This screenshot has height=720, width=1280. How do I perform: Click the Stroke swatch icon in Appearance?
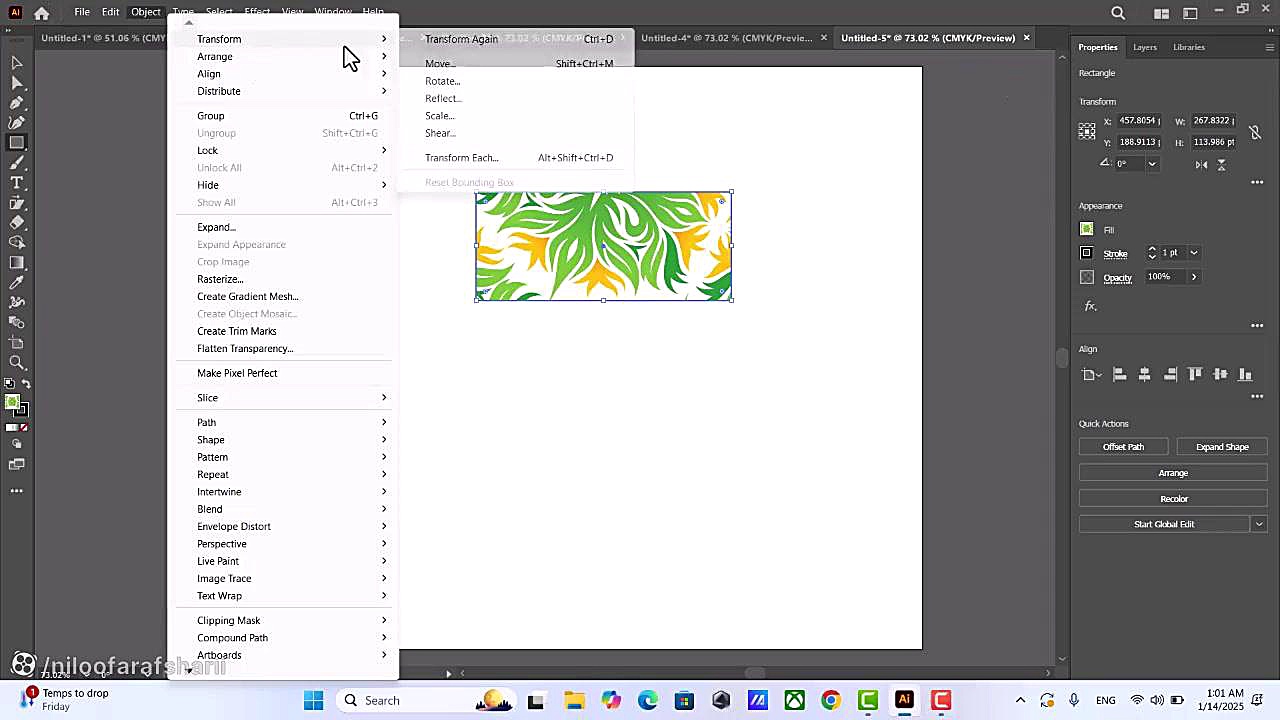[x=1087, y=253]
